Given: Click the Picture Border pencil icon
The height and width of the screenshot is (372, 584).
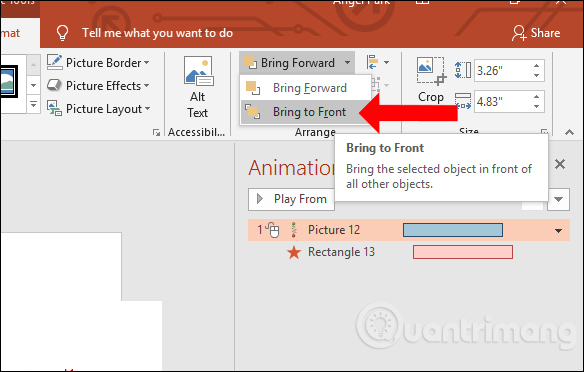Looking at the screenshot, I should tap(54, 62).
